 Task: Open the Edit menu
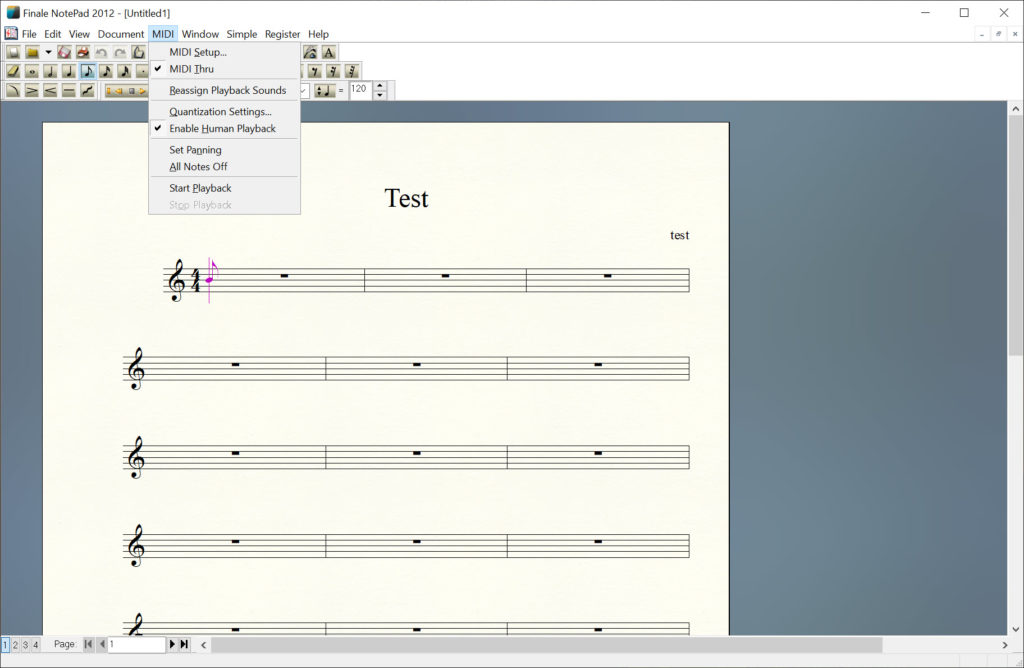(52, 34)
